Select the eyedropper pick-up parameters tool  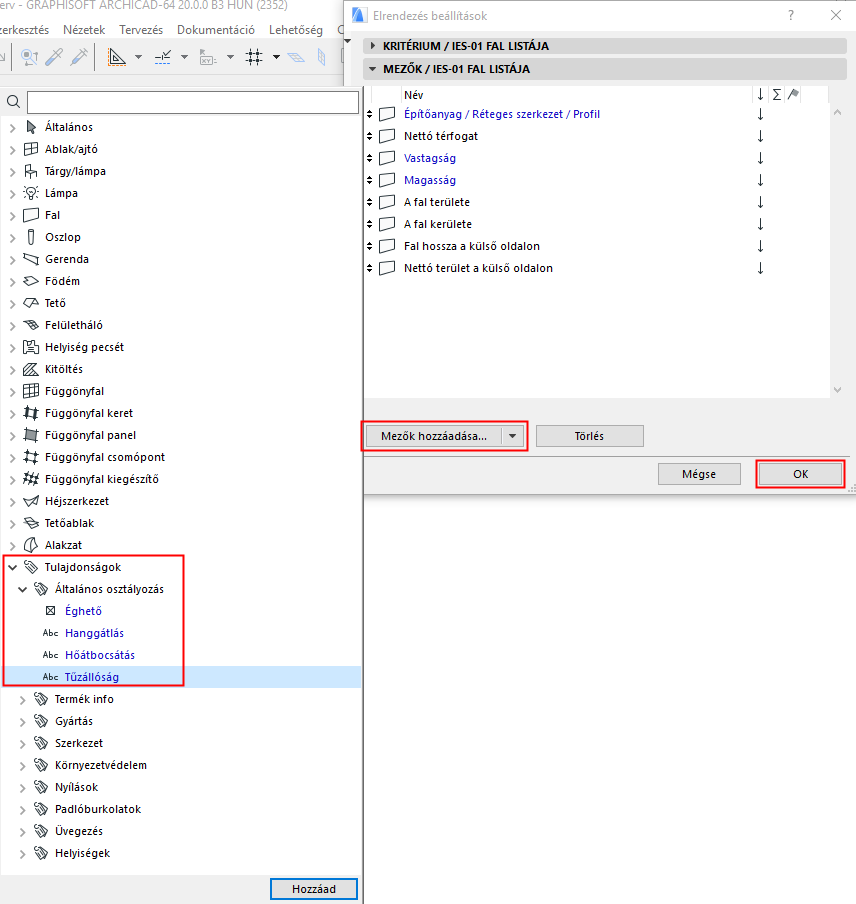click(x=54, y=56)
